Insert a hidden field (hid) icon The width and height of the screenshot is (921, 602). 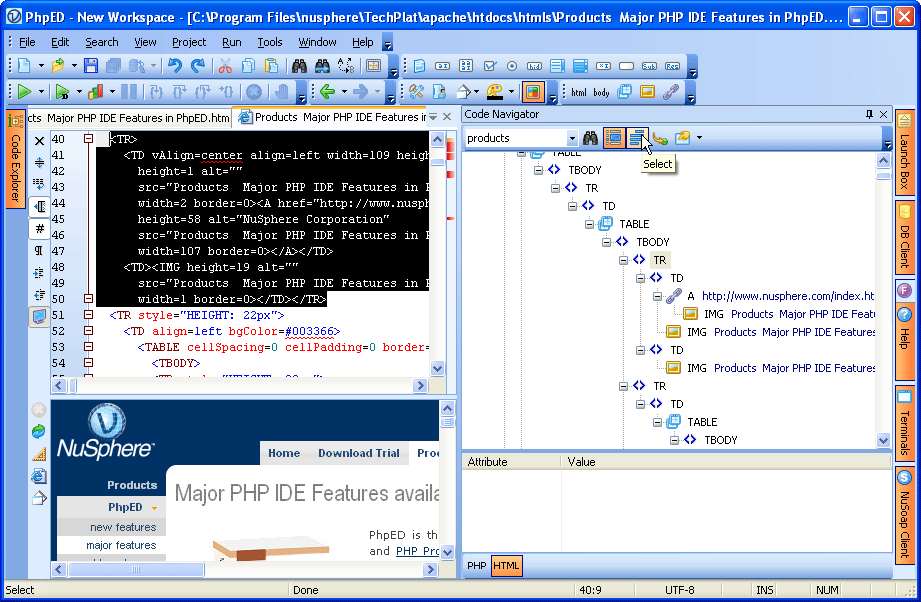point(535,66)
